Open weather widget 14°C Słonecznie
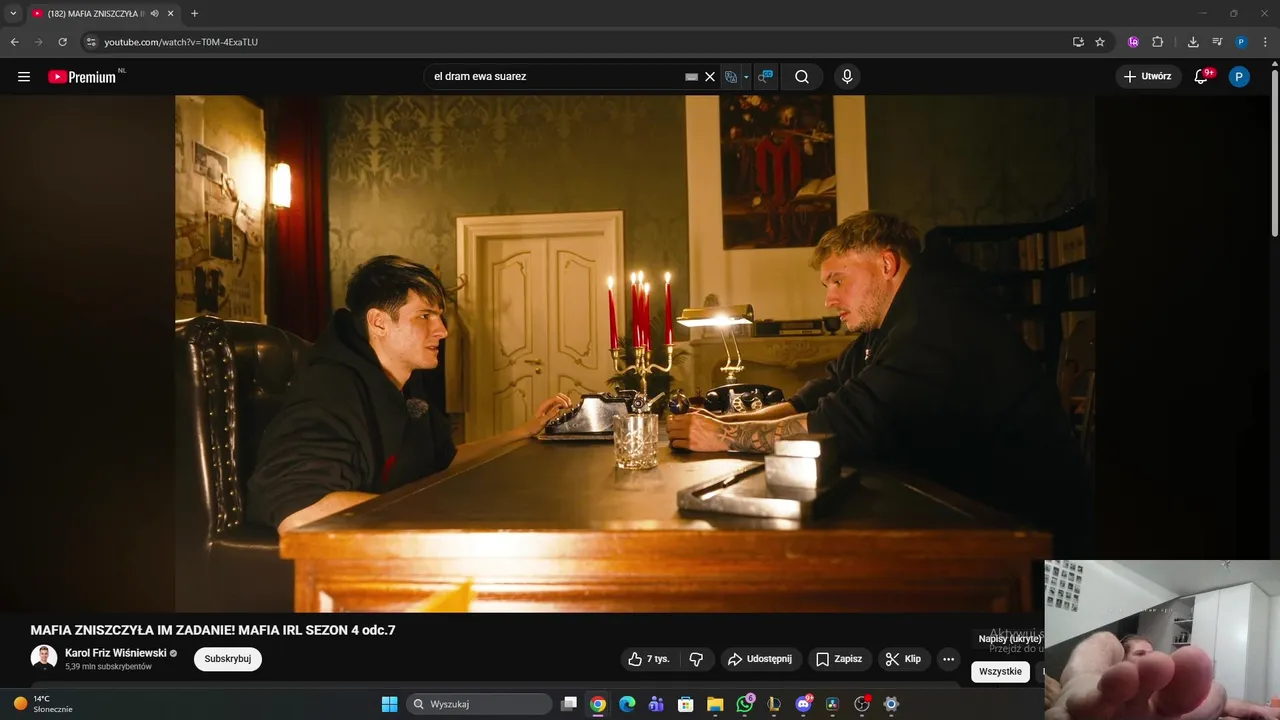1280x720 pixels. click(44, 704)
